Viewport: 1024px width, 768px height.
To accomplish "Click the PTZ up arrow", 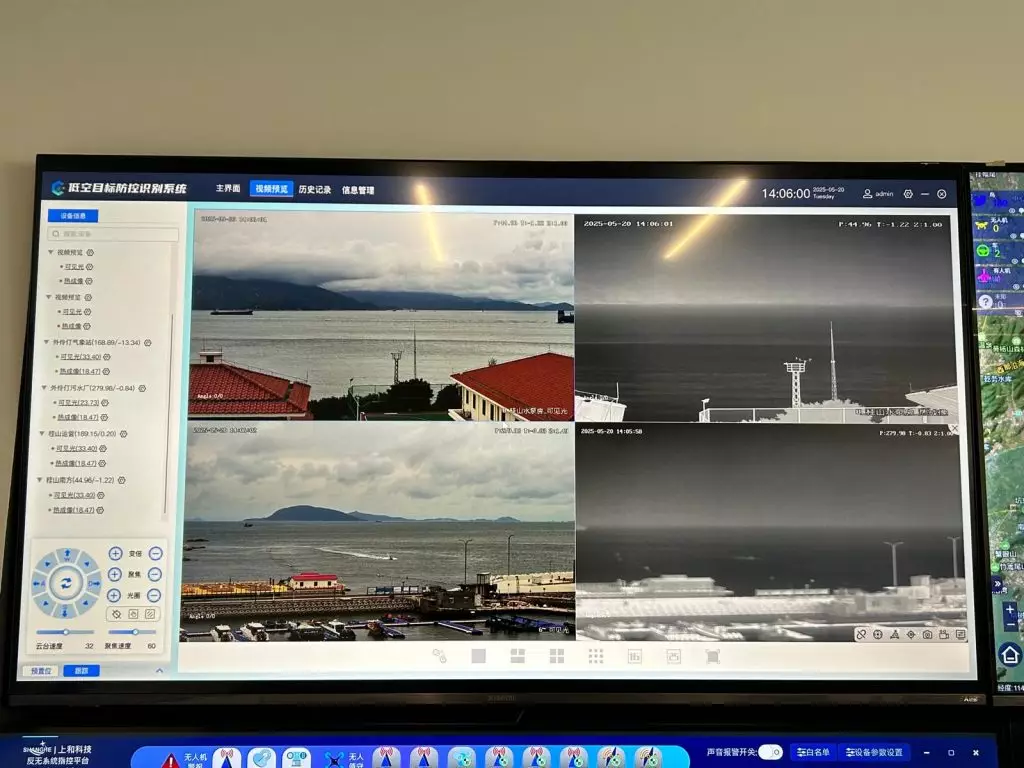I will tap(67, 553).
